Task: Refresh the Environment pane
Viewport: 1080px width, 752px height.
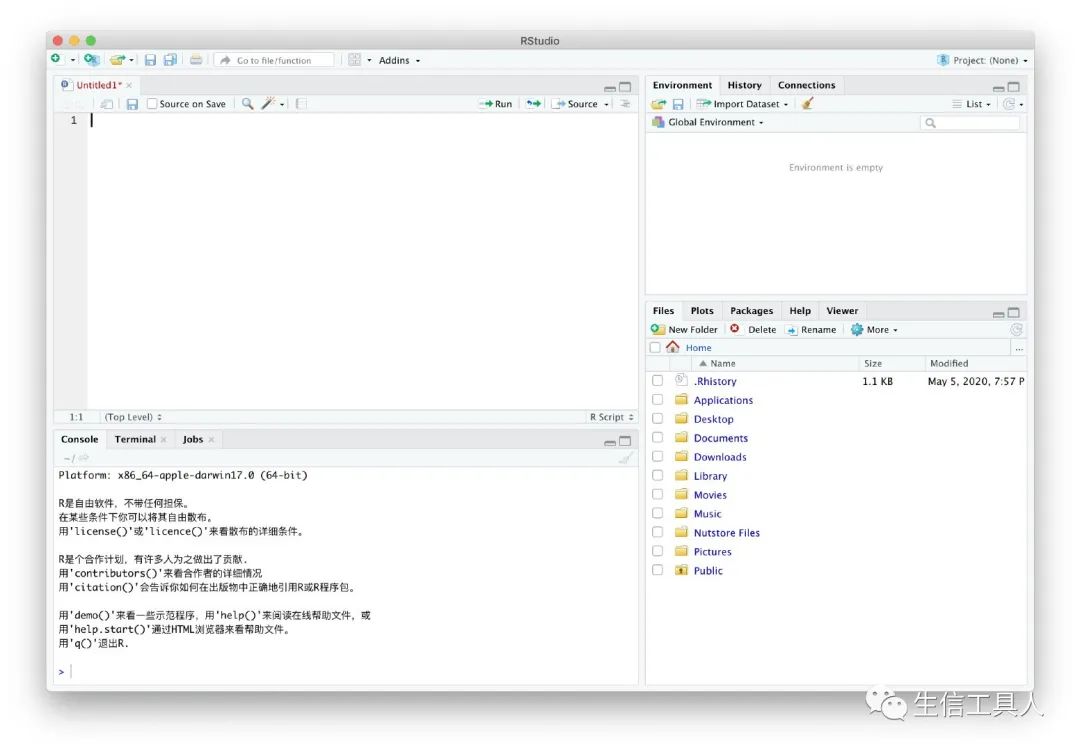Action: coord(1009,104)
